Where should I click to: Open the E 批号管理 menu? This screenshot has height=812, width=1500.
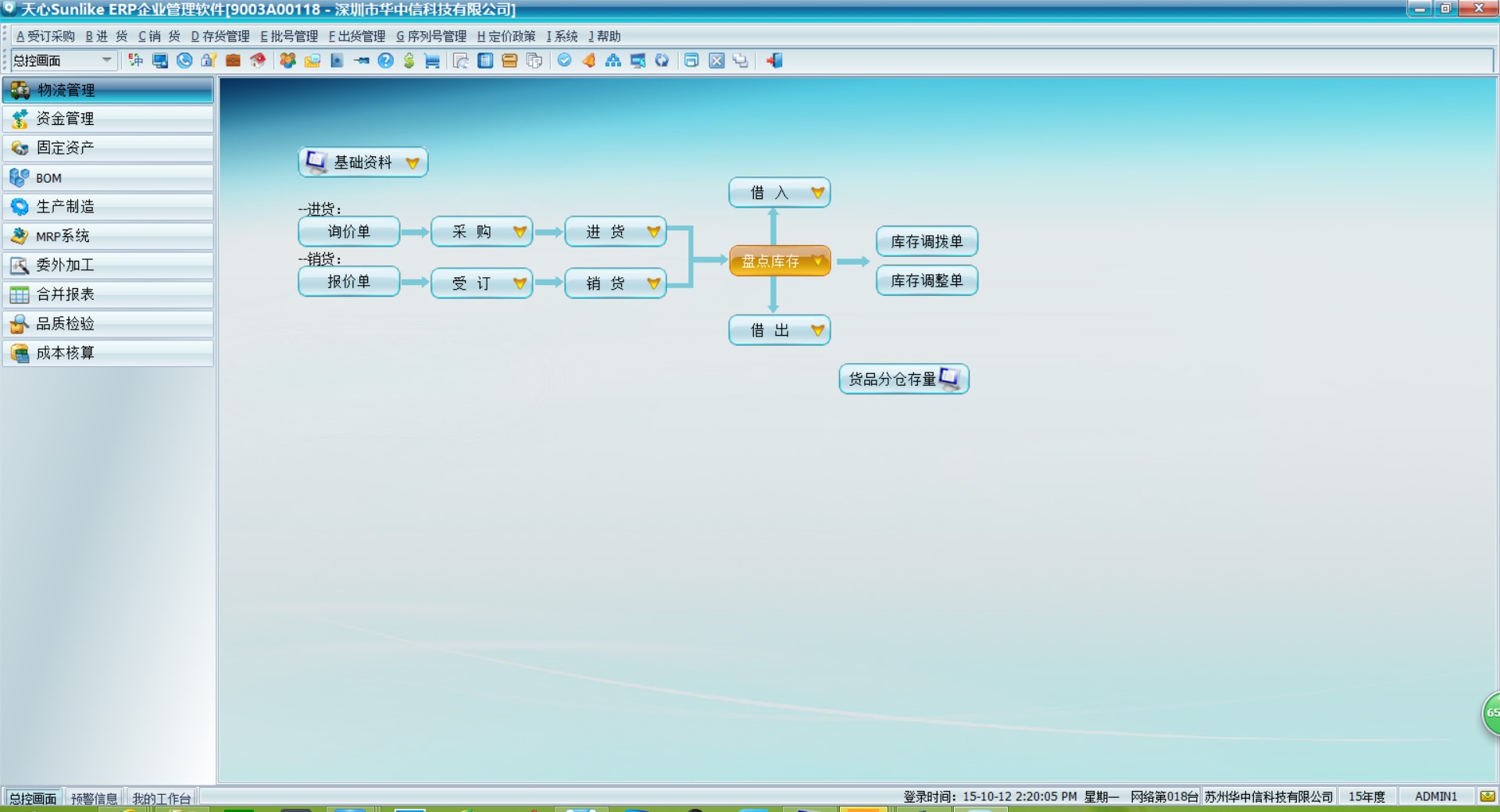coord(289,36)
